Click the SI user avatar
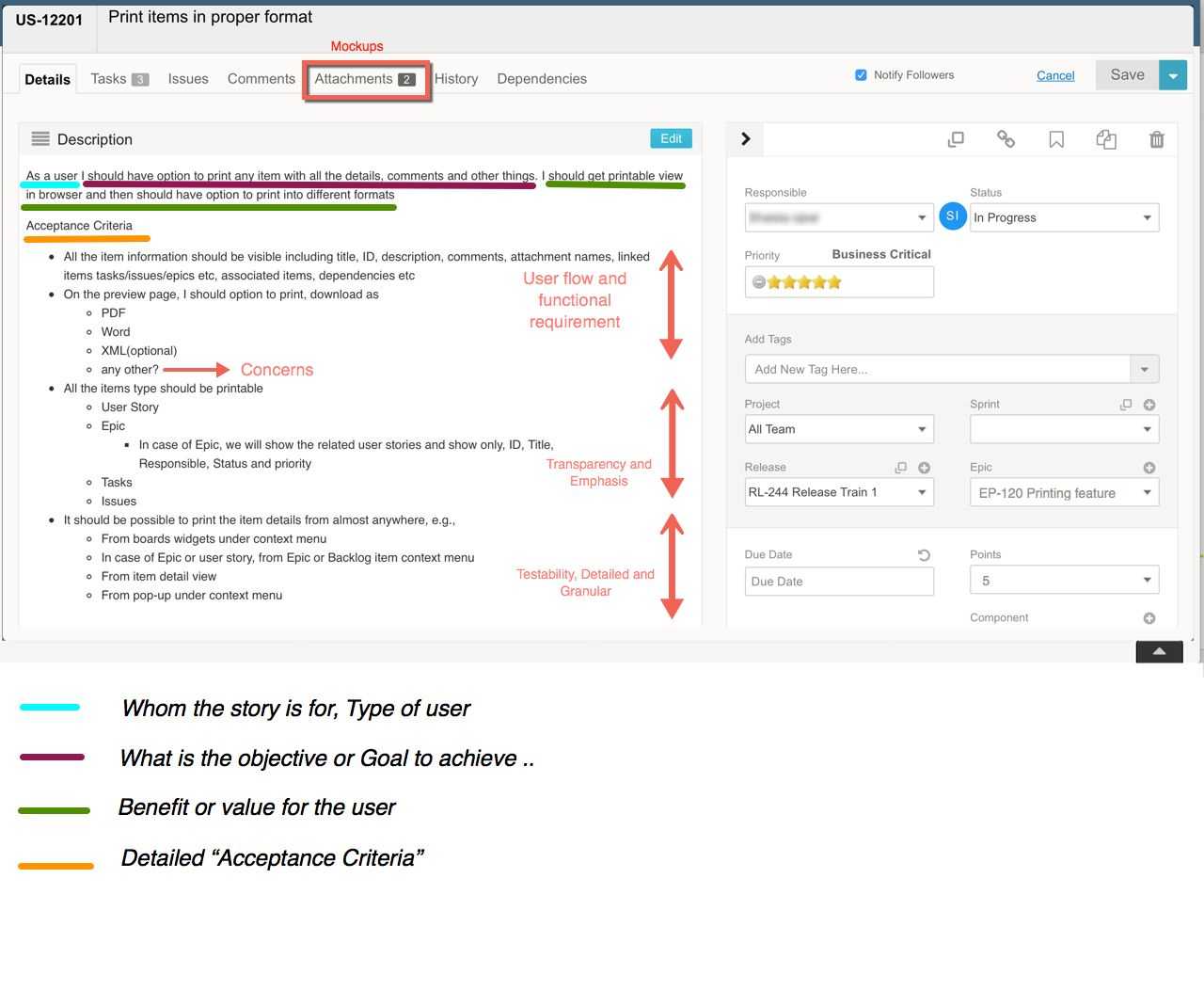The image size is (1204, 990). coord(952,216)
